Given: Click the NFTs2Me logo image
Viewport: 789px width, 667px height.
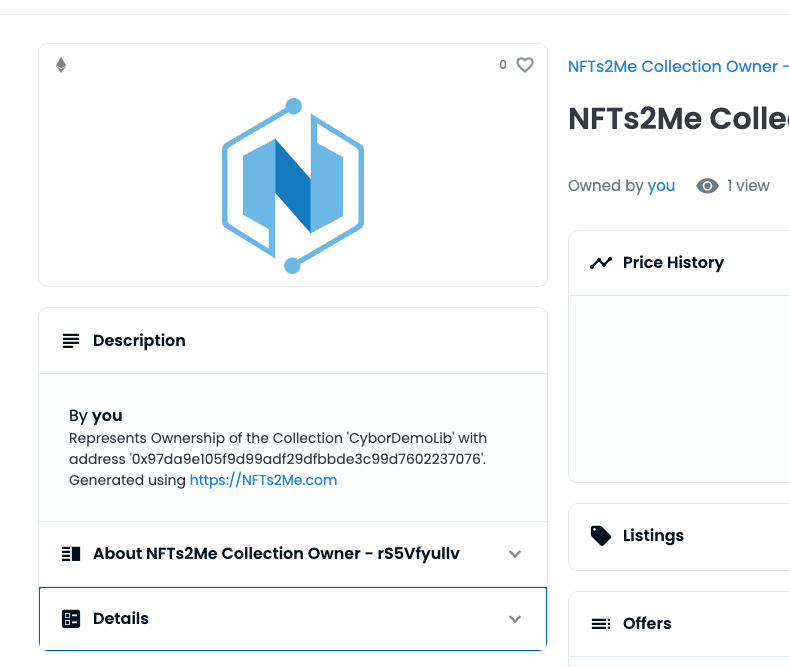Looking at the screenshot, I should coord(293,186).
